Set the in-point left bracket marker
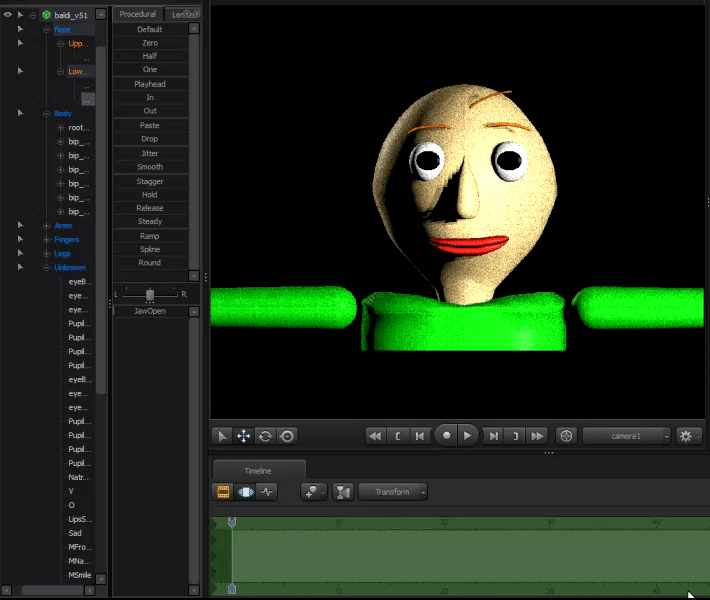 398,436
